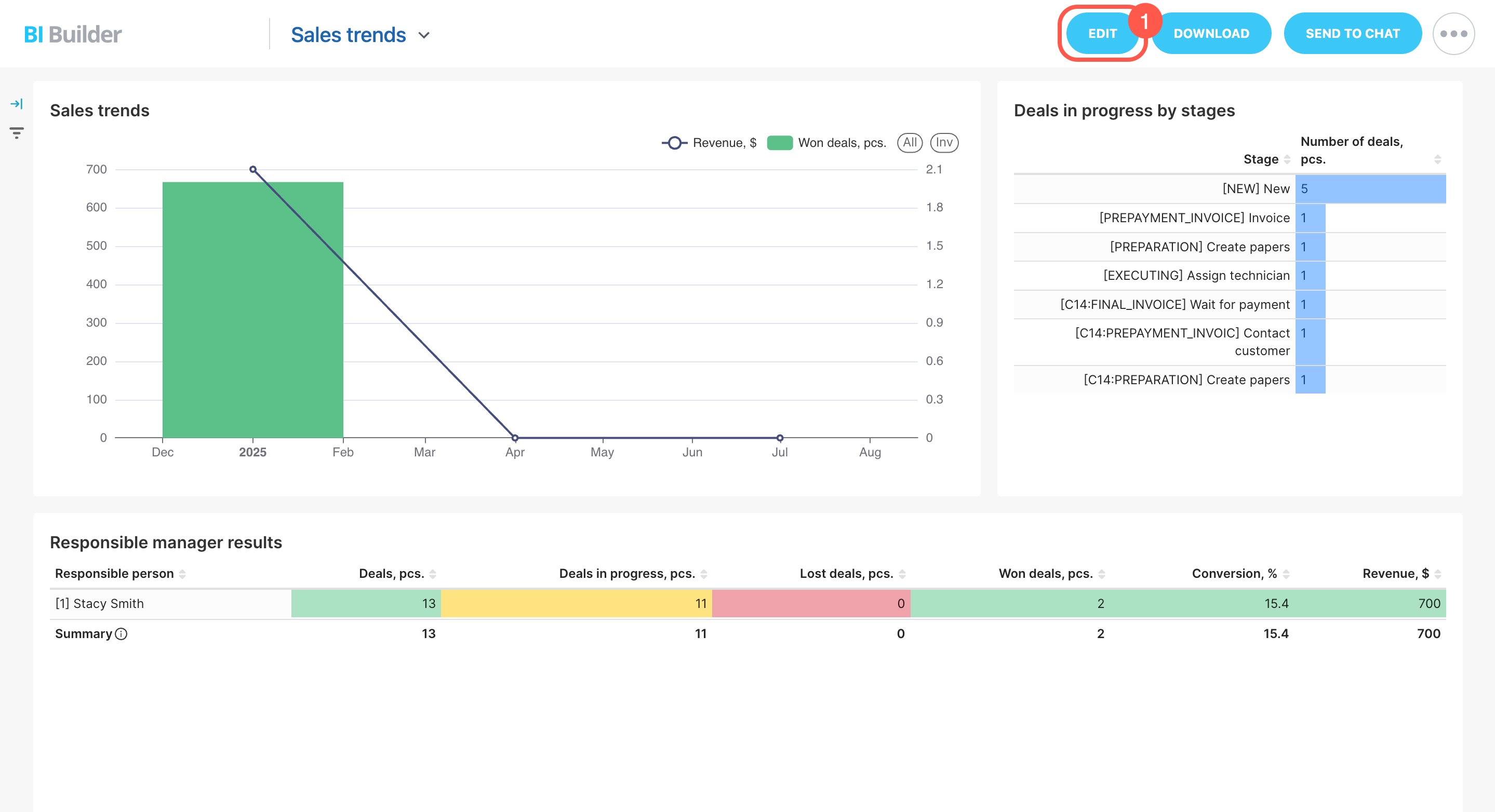Sort Responsible person column

coord(182,574)
